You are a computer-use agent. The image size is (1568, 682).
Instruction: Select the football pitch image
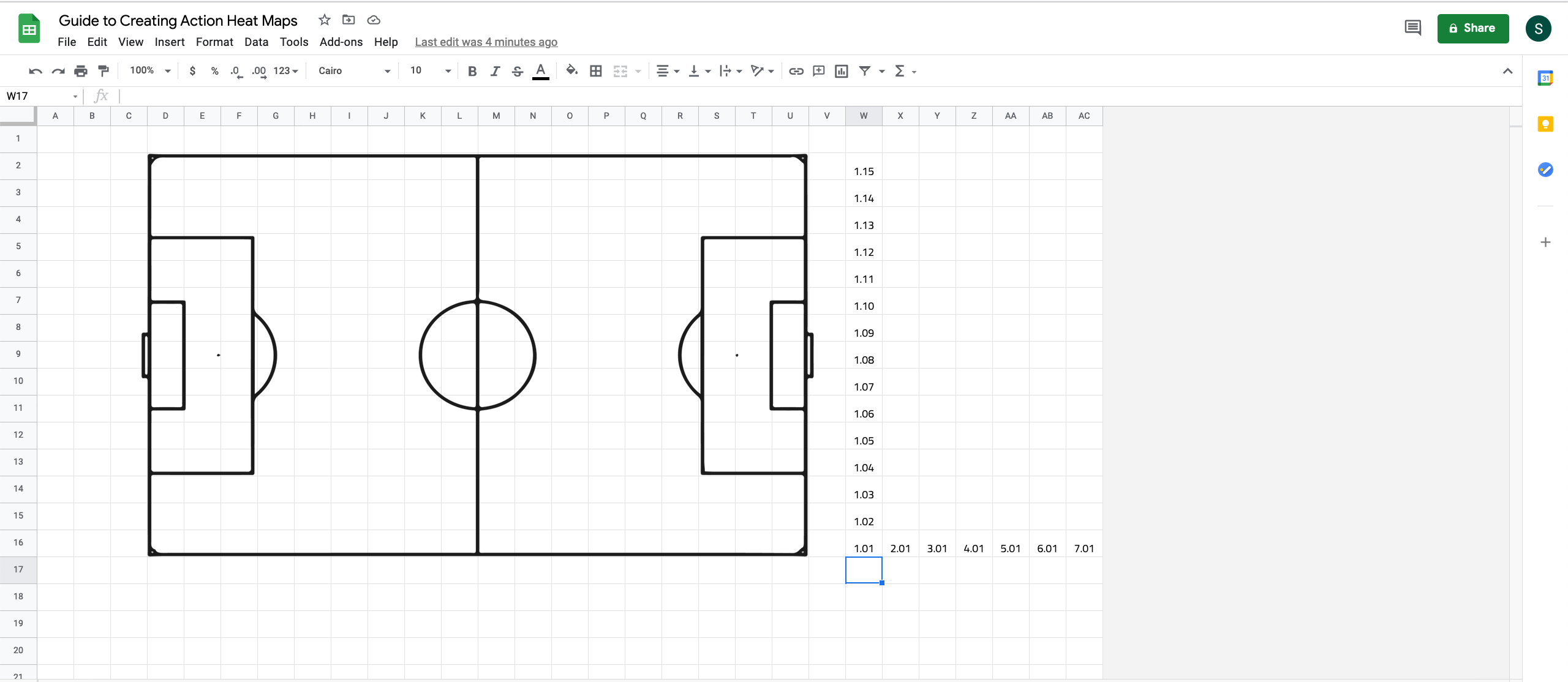(x=478, y=355)
